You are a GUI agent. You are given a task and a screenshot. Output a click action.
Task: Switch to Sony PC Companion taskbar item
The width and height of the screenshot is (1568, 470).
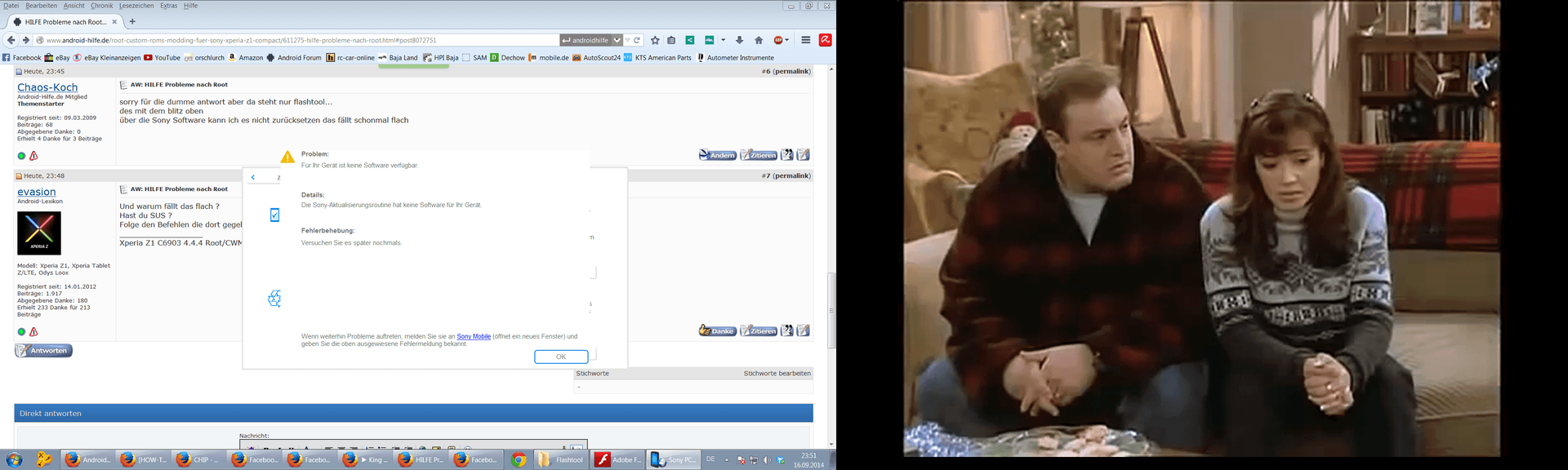pyautogui.click(x=674, y=460)
